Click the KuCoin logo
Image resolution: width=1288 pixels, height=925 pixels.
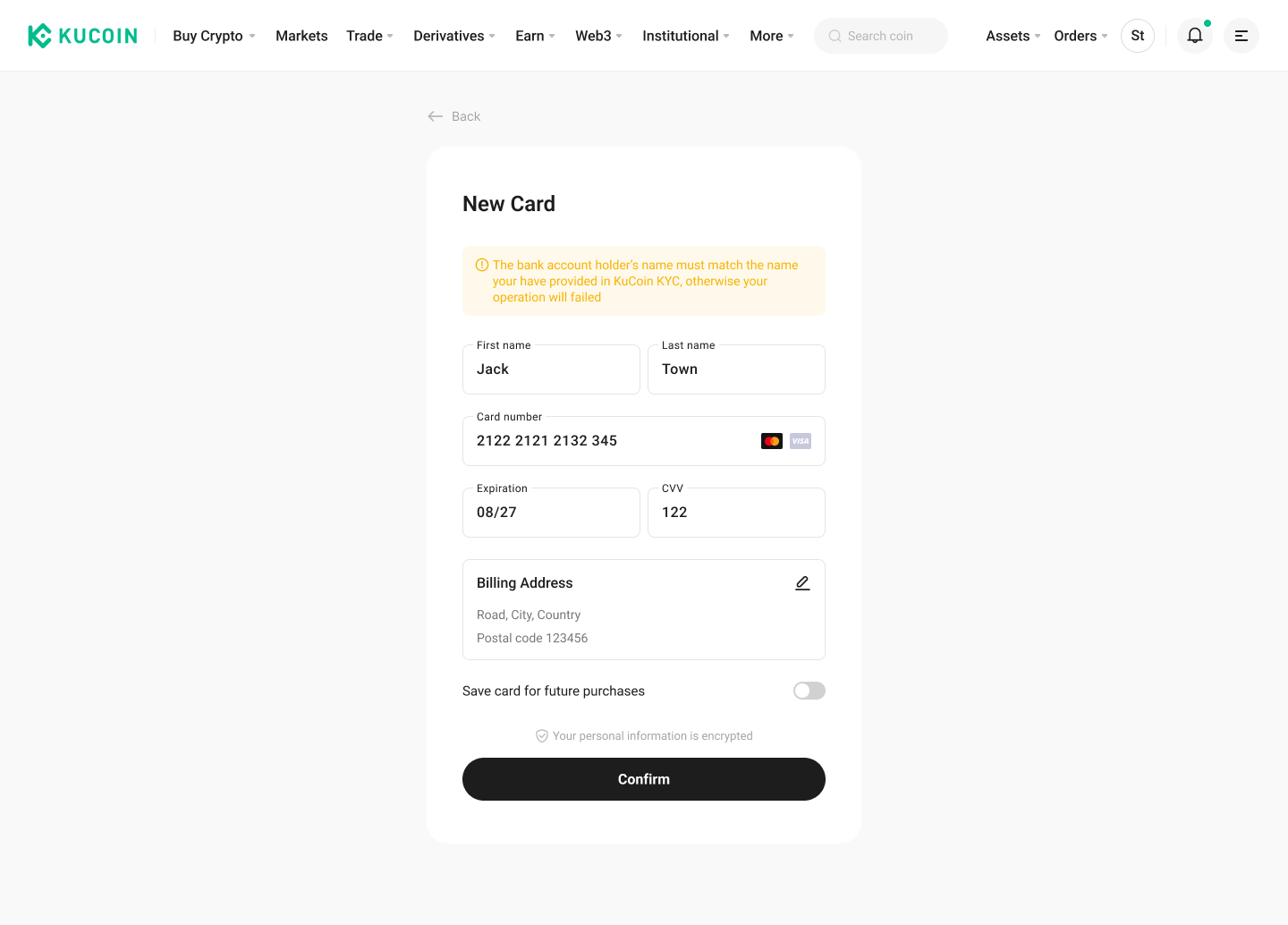click(x=83, y=36)
